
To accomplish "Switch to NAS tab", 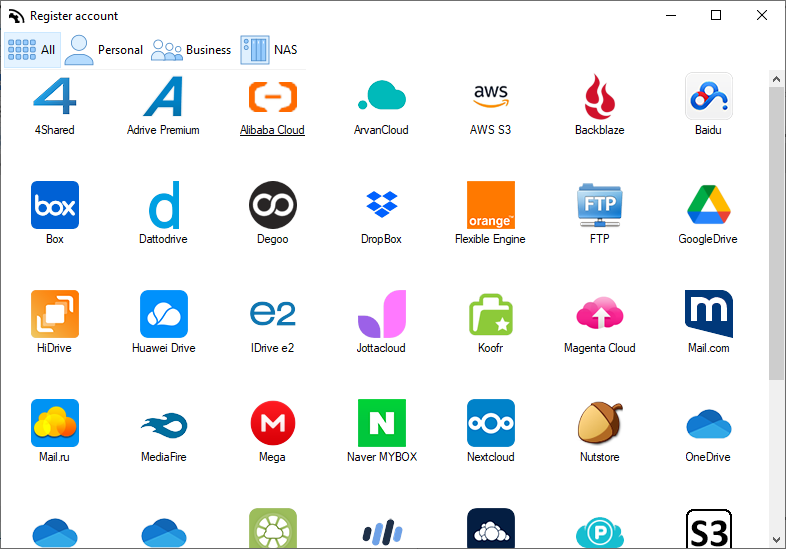I will coord(269,50).
